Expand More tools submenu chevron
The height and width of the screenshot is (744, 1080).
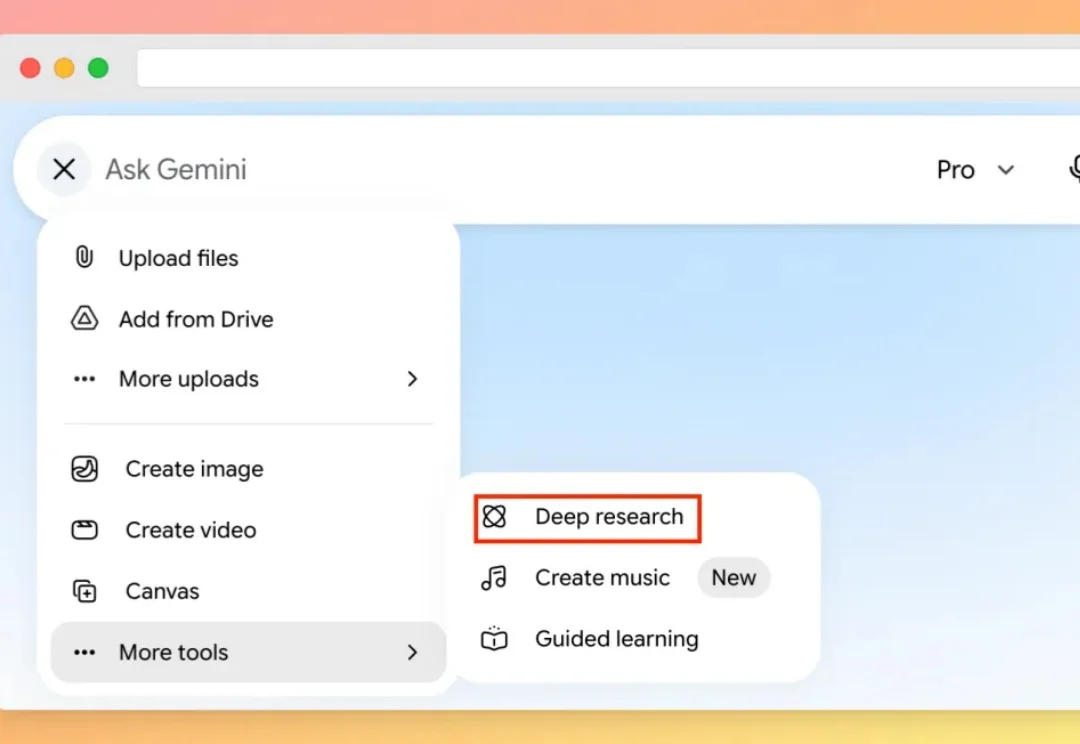(x=412, y=652)
